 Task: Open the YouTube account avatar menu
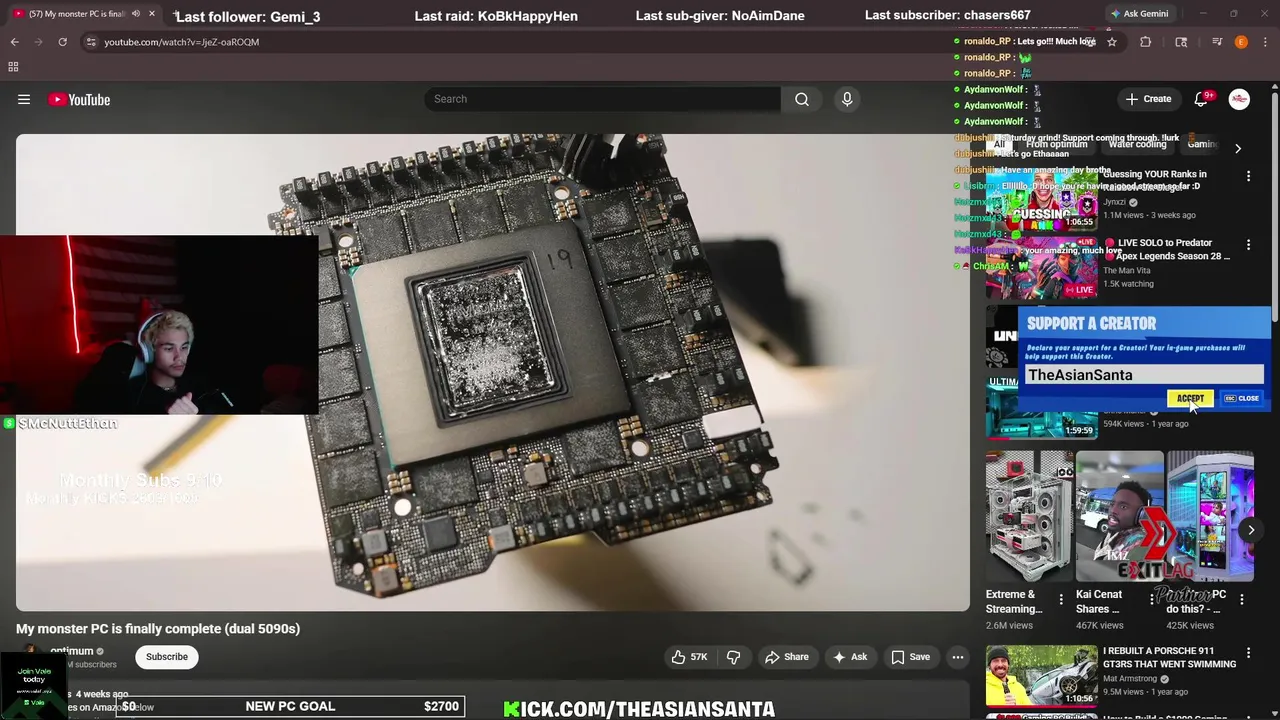pyautogui.click(x=1239, y=99)
